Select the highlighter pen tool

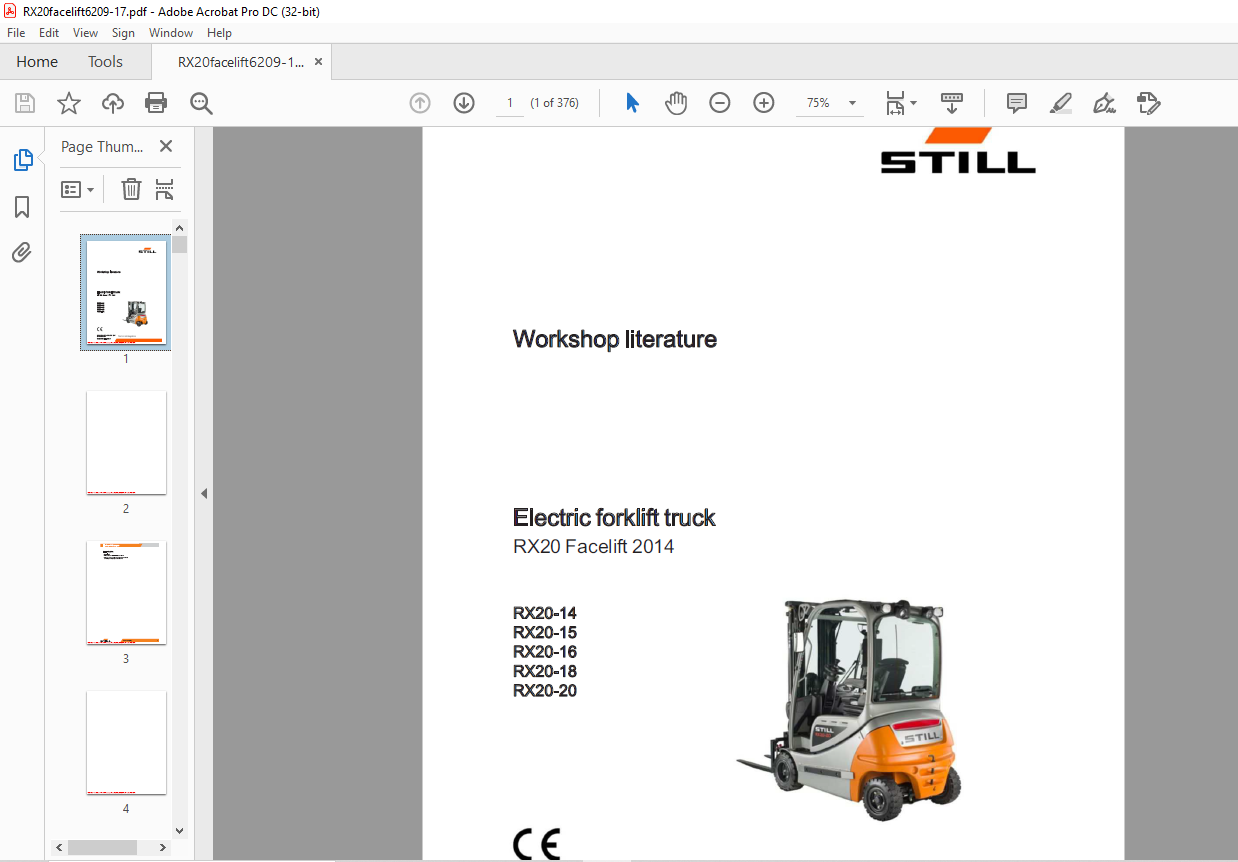click(x=1061, y=103)
